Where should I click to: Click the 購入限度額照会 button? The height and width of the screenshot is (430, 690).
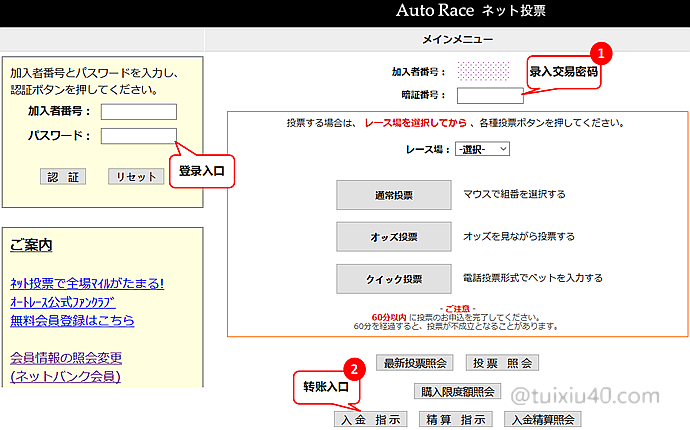tap(458, 391)
